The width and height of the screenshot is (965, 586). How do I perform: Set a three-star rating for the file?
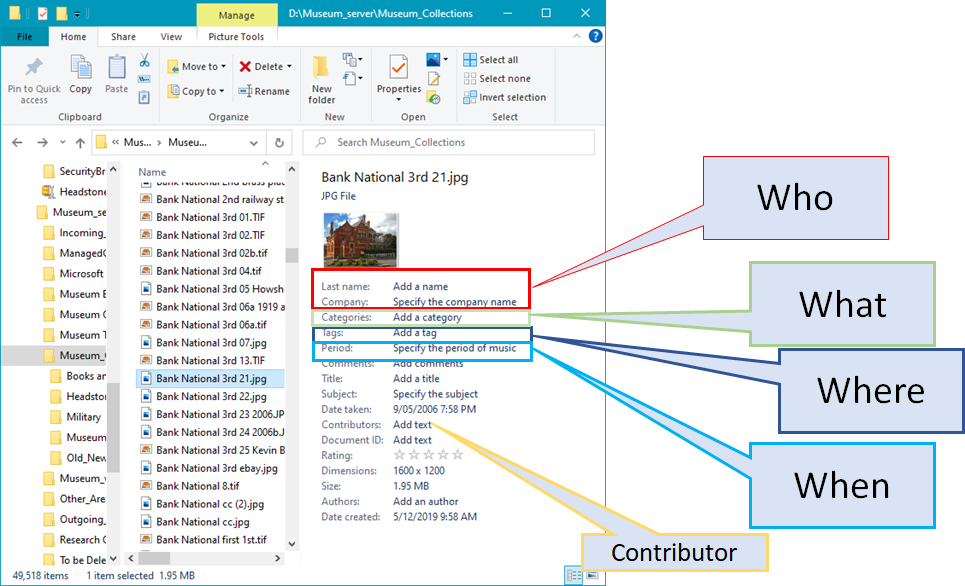click(x=428, y=455)
